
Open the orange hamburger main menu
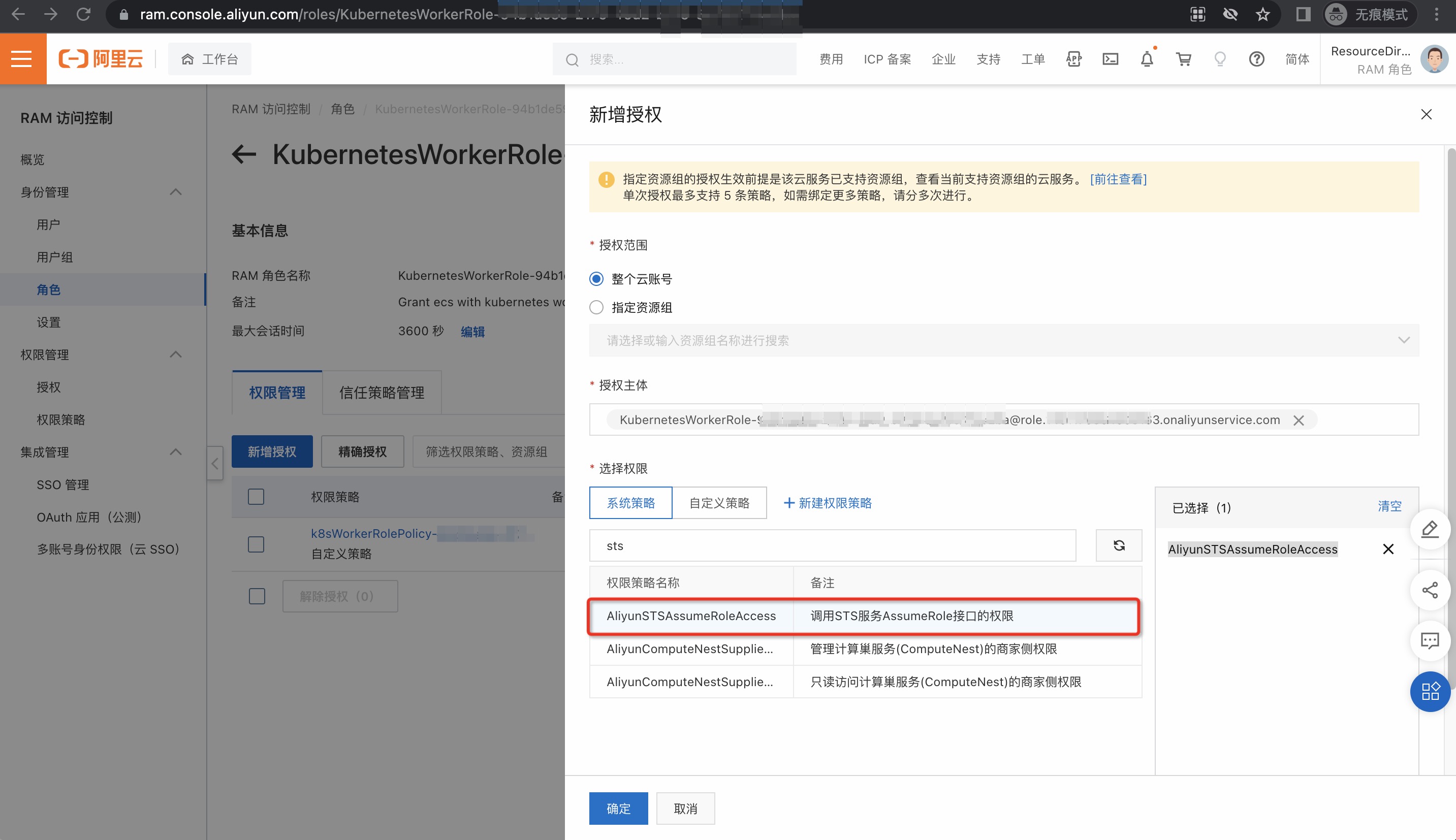point(22,59)
